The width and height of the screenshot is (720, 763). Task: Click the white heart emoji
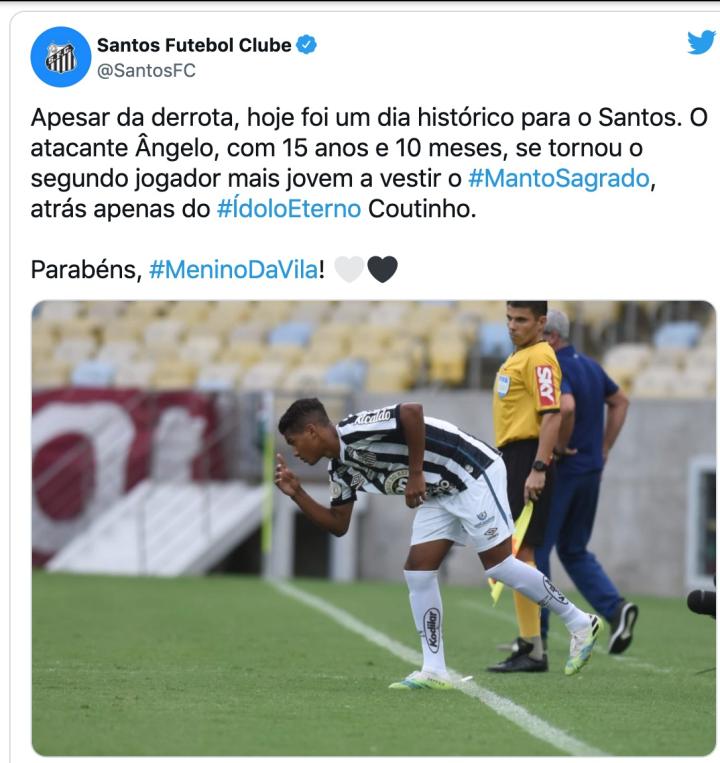(x=349, y=269)
